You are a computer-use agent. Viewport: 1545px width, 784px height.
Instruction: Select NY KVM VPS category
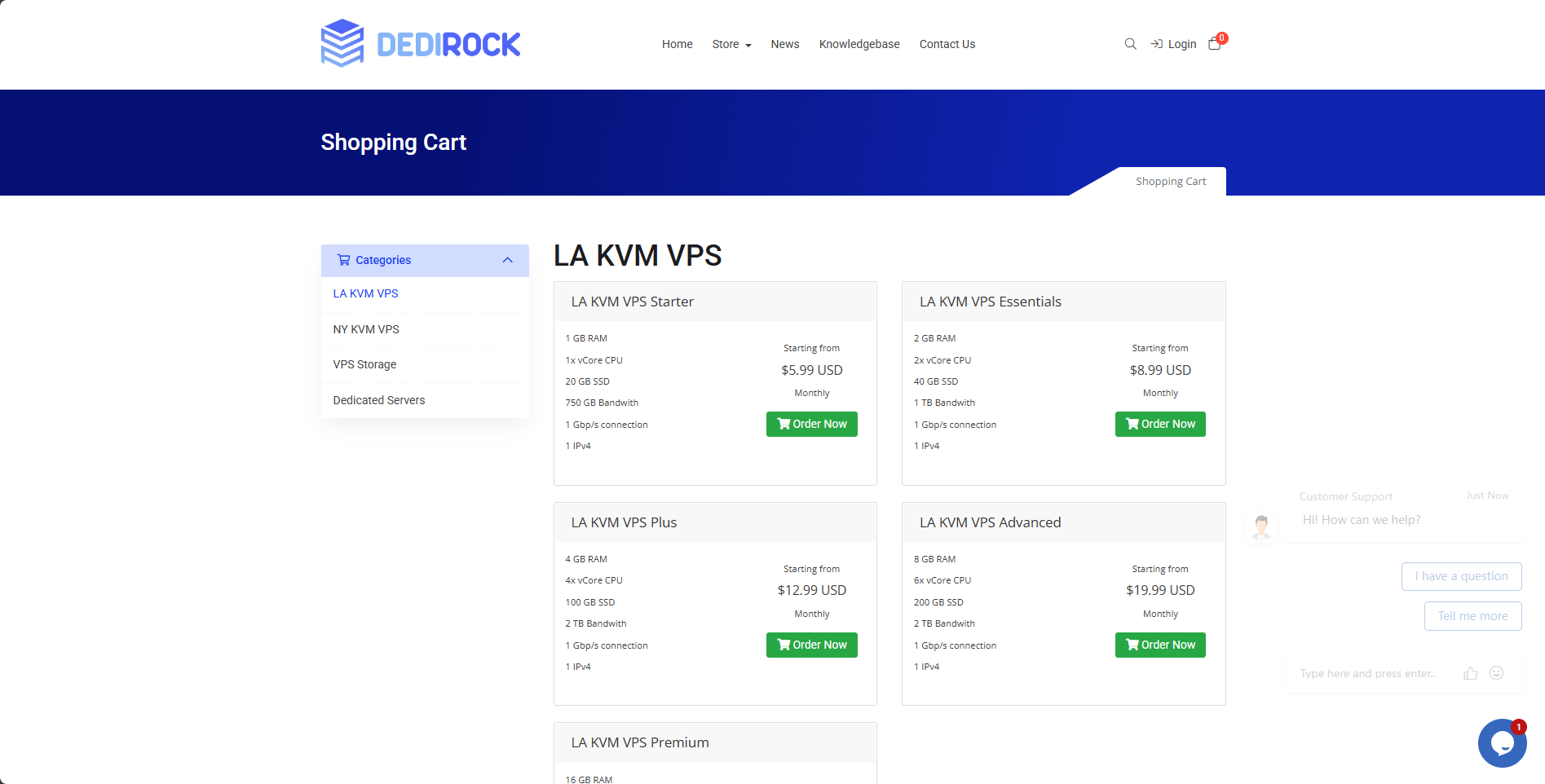425,329
